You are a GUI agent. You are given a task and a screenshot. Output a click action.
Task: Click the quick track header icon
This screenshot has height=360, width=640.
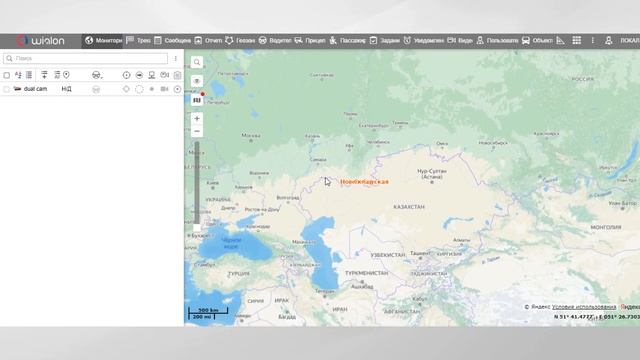pos(152,75)
